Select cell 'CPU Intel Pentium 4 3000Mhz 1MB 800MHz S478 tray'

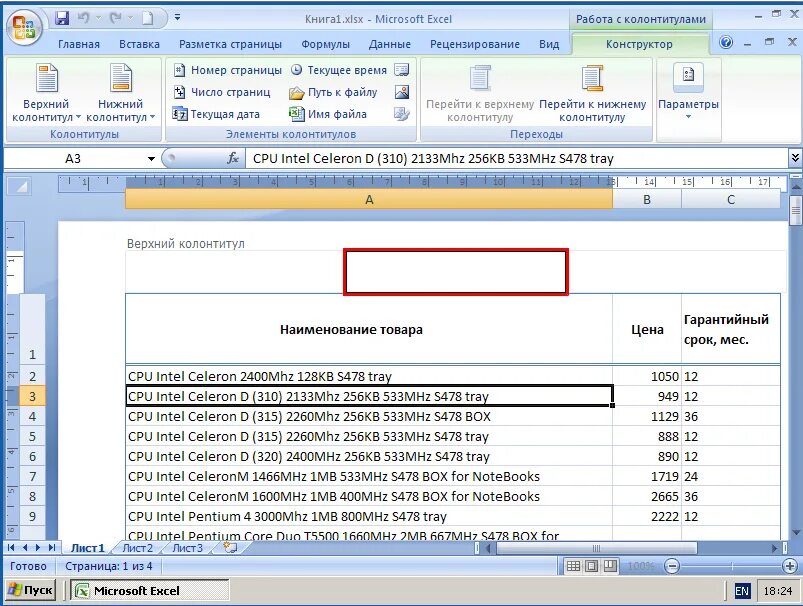369,516
